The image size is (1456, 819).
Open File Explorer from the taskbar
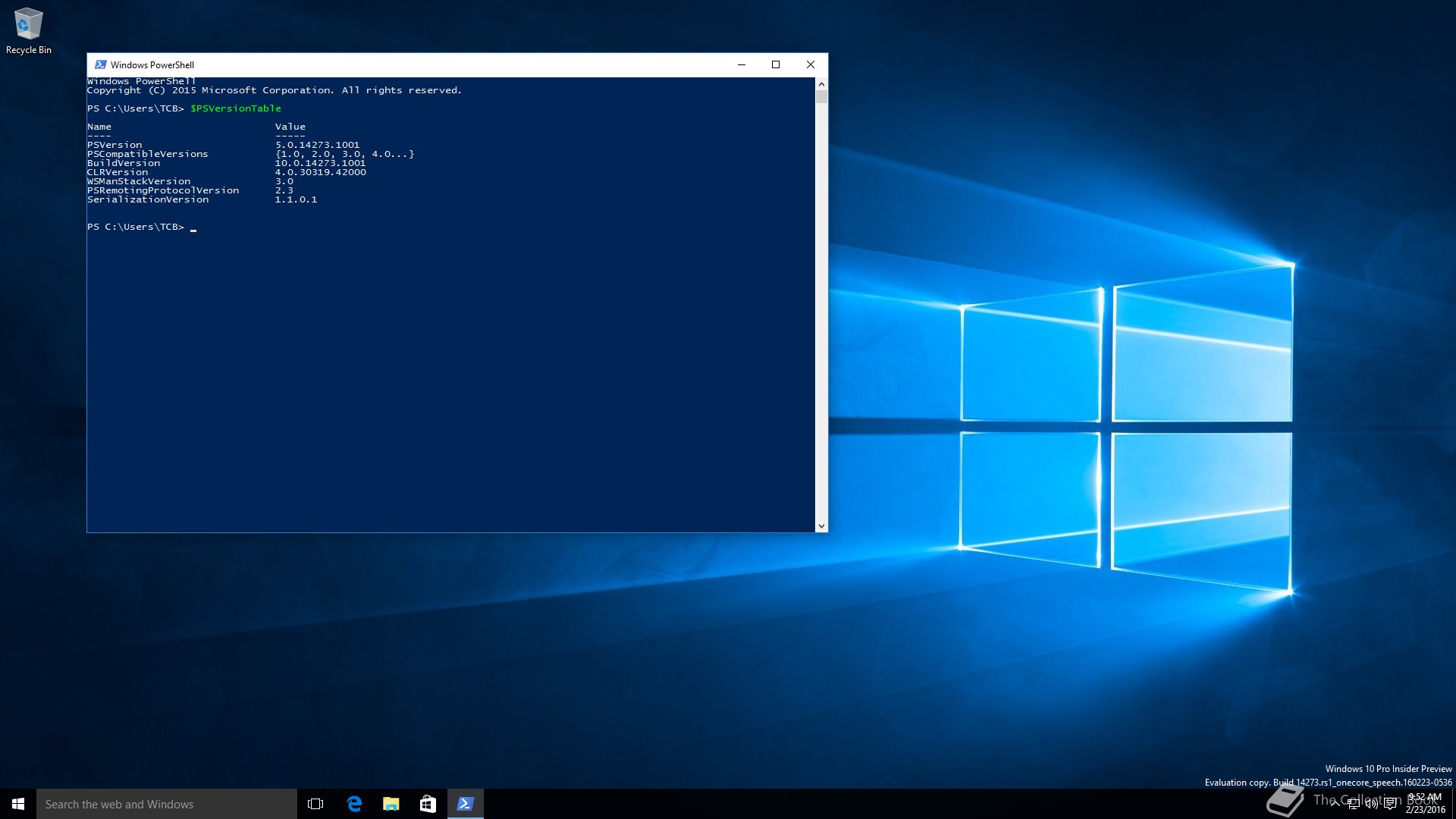(391, 804)
